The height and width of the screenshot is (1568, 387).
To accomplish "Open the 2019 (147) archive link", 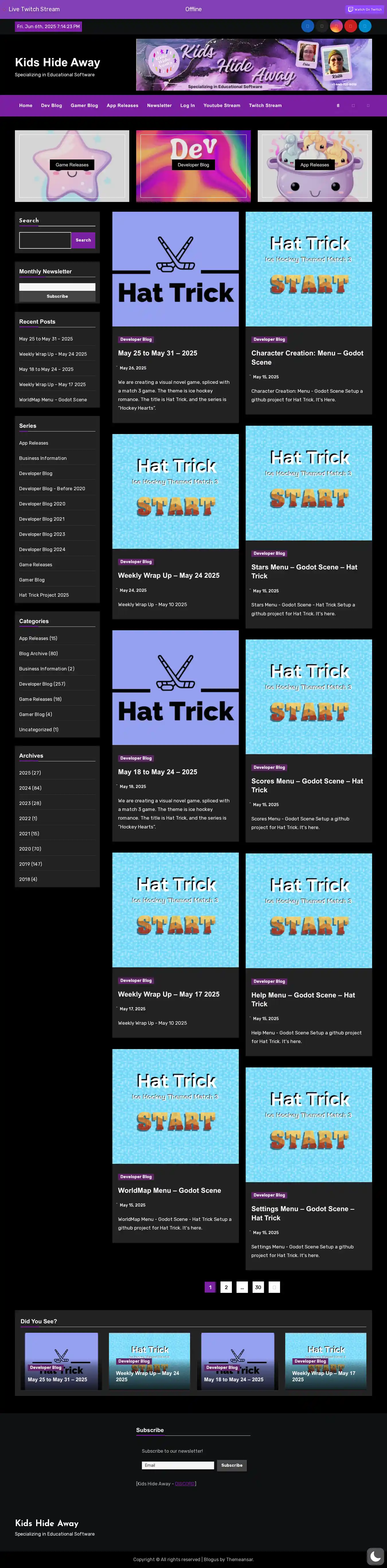I will (x=30, y=864).
